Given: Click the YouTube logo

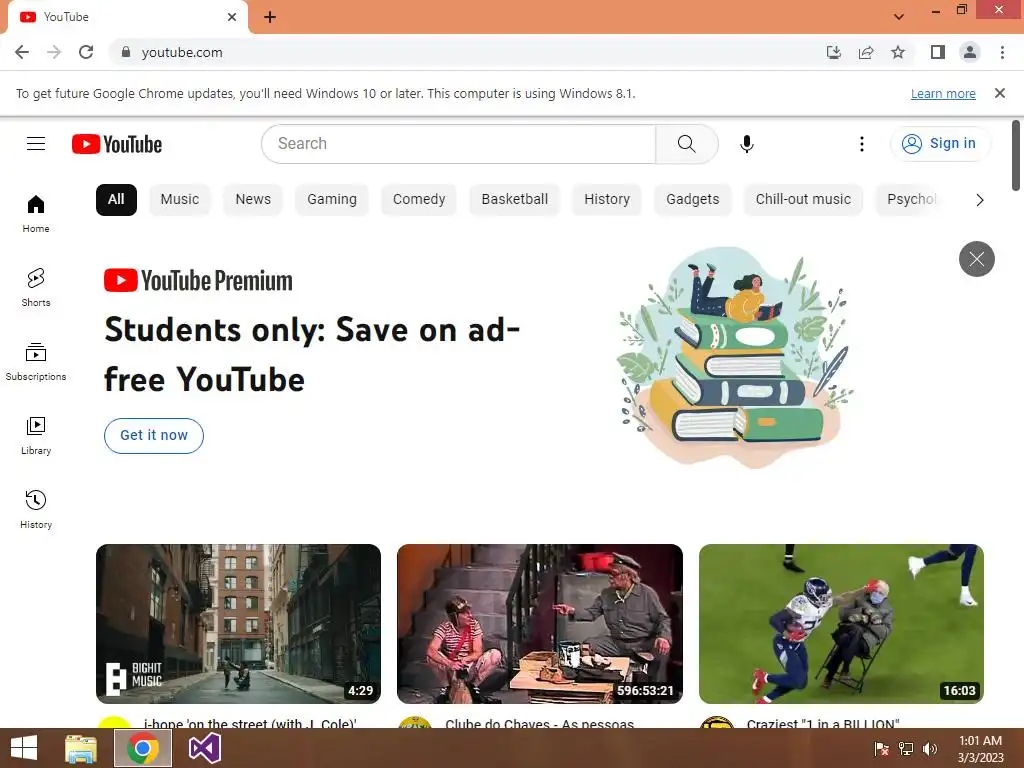Looking at the screenshot, I should 117,144.
